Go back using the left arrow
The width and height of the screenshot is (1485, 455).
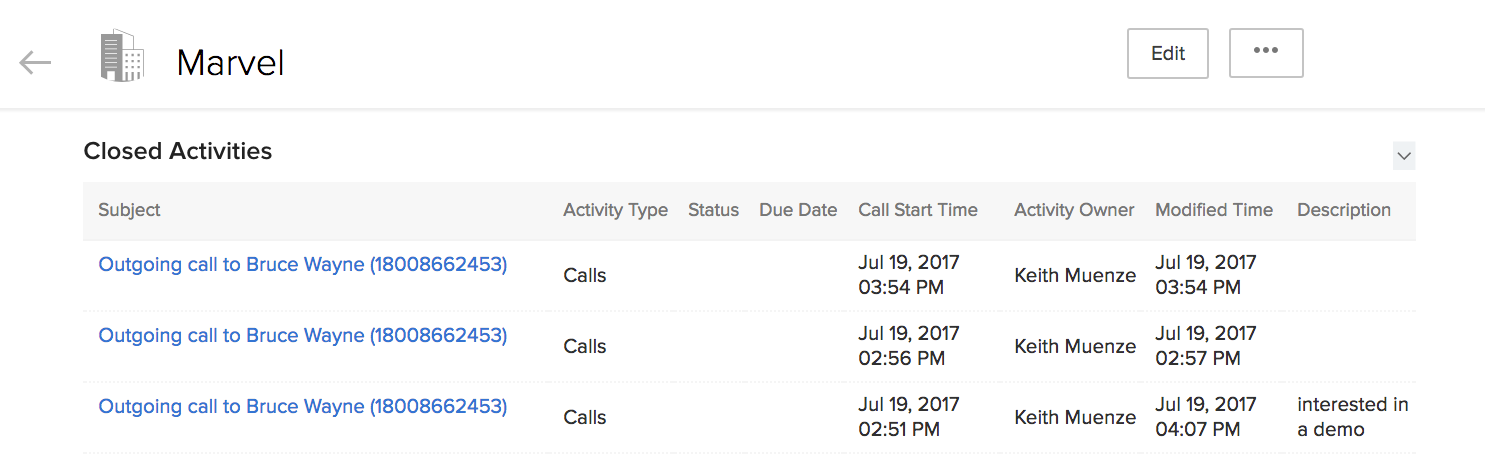[x=35, y=63]
